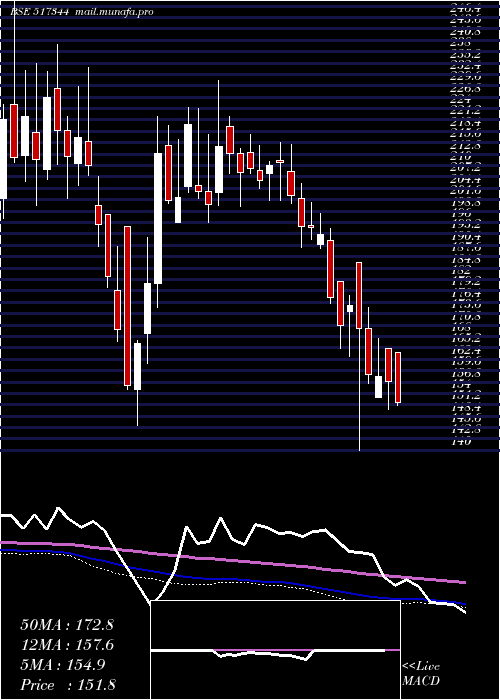
Task: Select the '12MA : 157.6' readout
Action: tap(67, 645)
